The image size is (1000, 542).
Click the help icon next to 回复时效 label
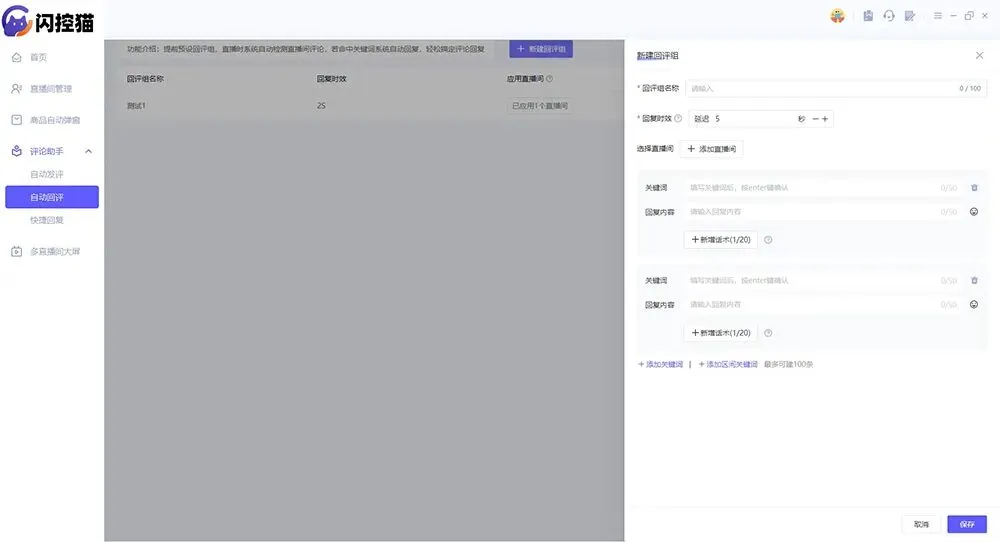678,119
